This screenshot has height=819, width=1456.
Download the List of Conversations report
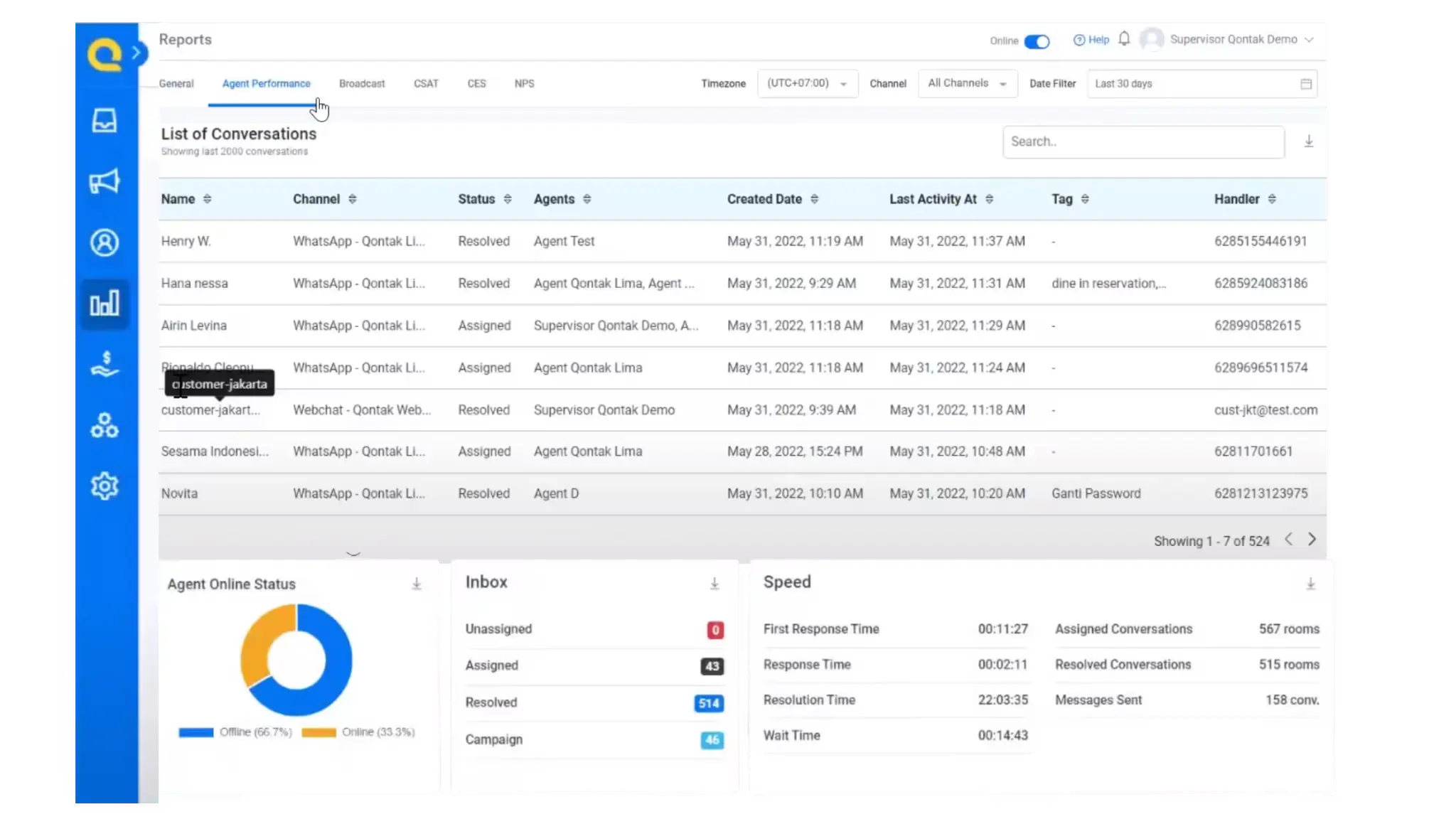click(1309, 141)
